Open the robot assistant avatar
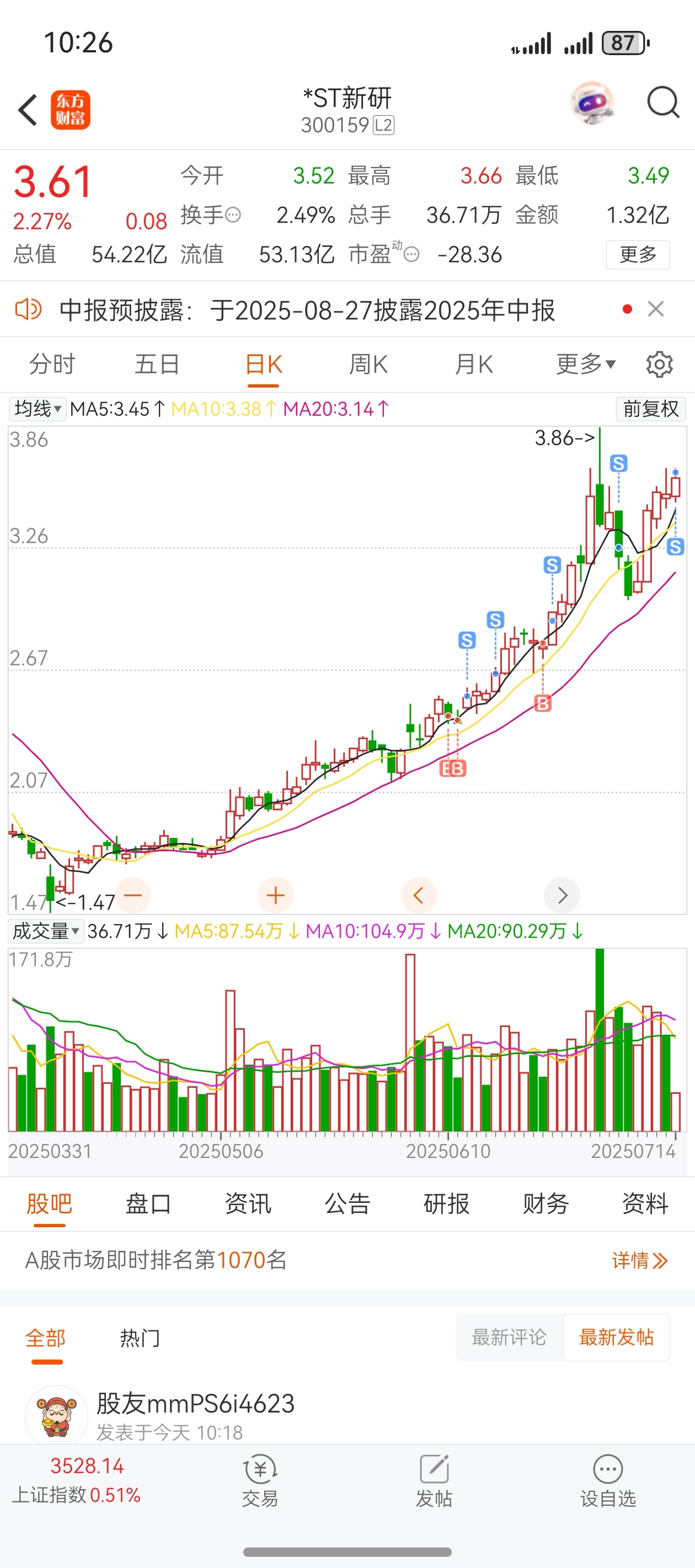 click(x=592, y=103)
